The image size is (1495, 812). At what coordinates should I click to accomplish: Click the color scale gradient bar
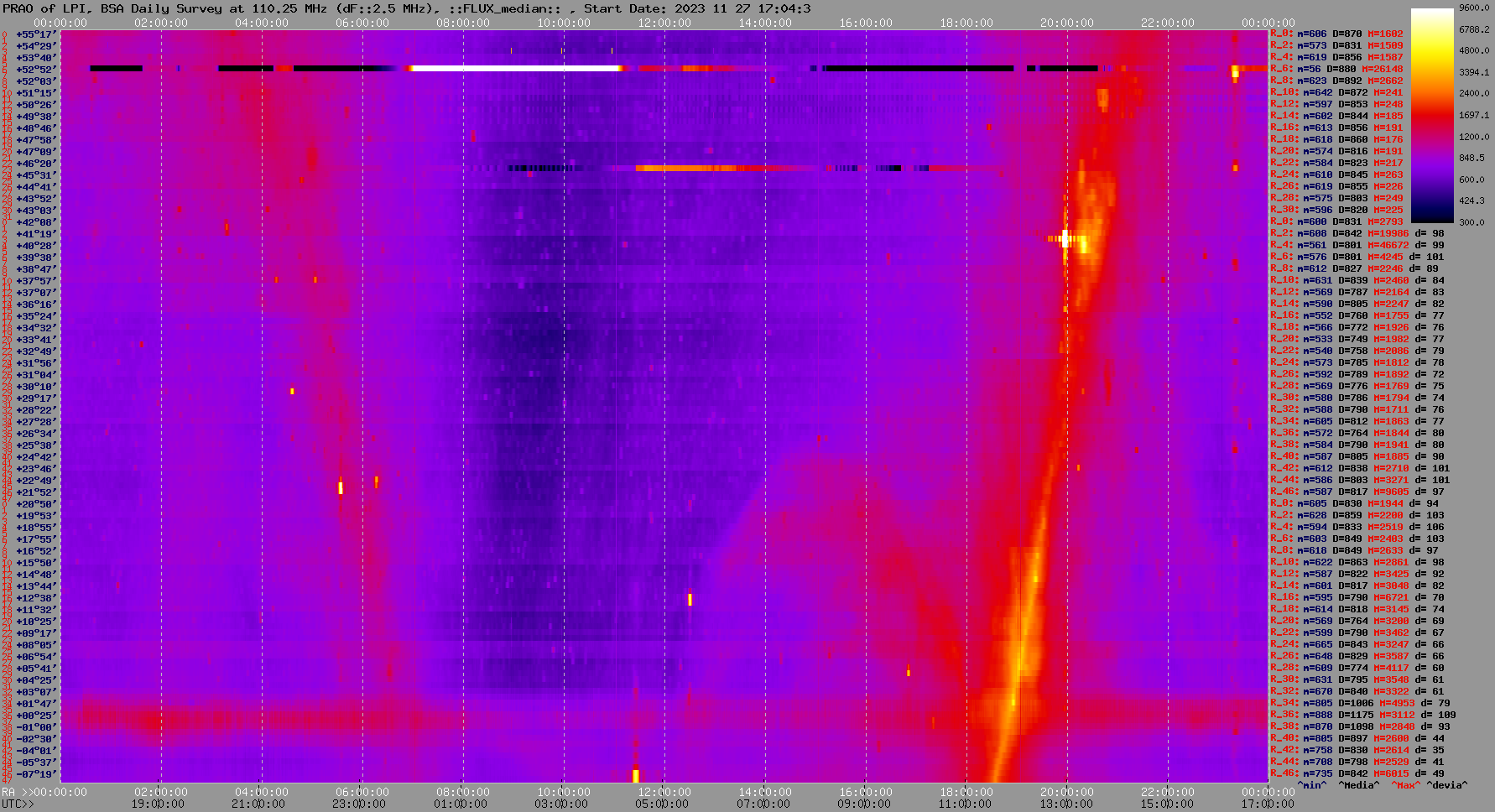[1432, 116]
